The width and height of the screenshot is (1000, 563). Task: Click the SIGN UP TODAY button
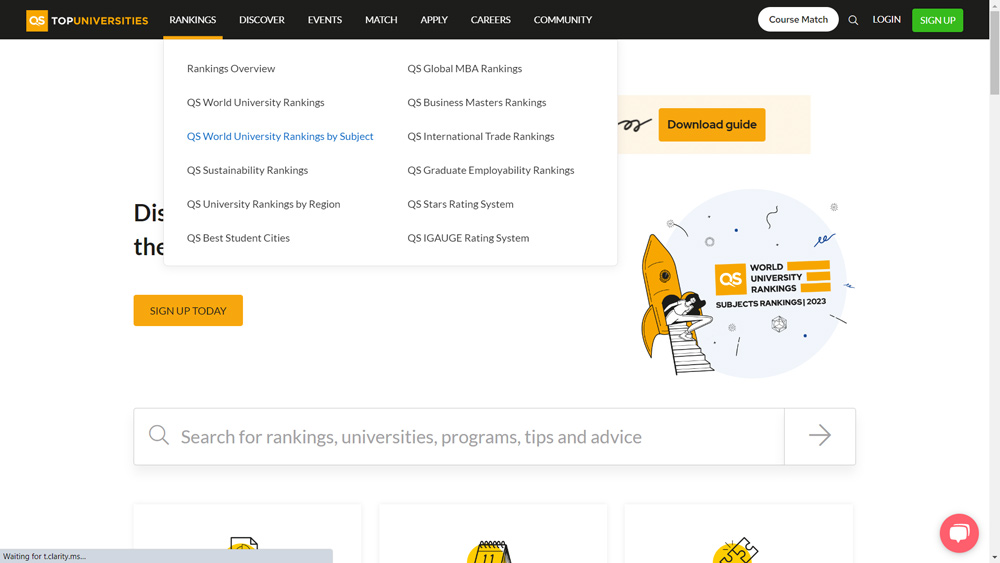188,311
